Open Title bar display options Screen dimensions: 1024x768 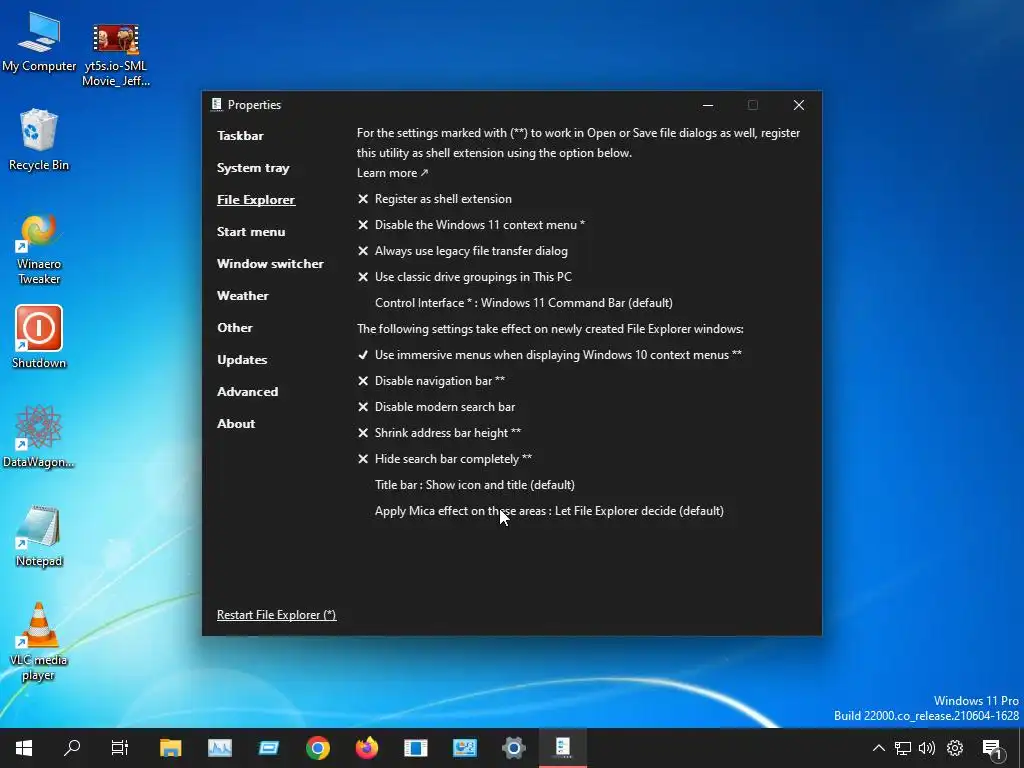(x=475, y=485)
